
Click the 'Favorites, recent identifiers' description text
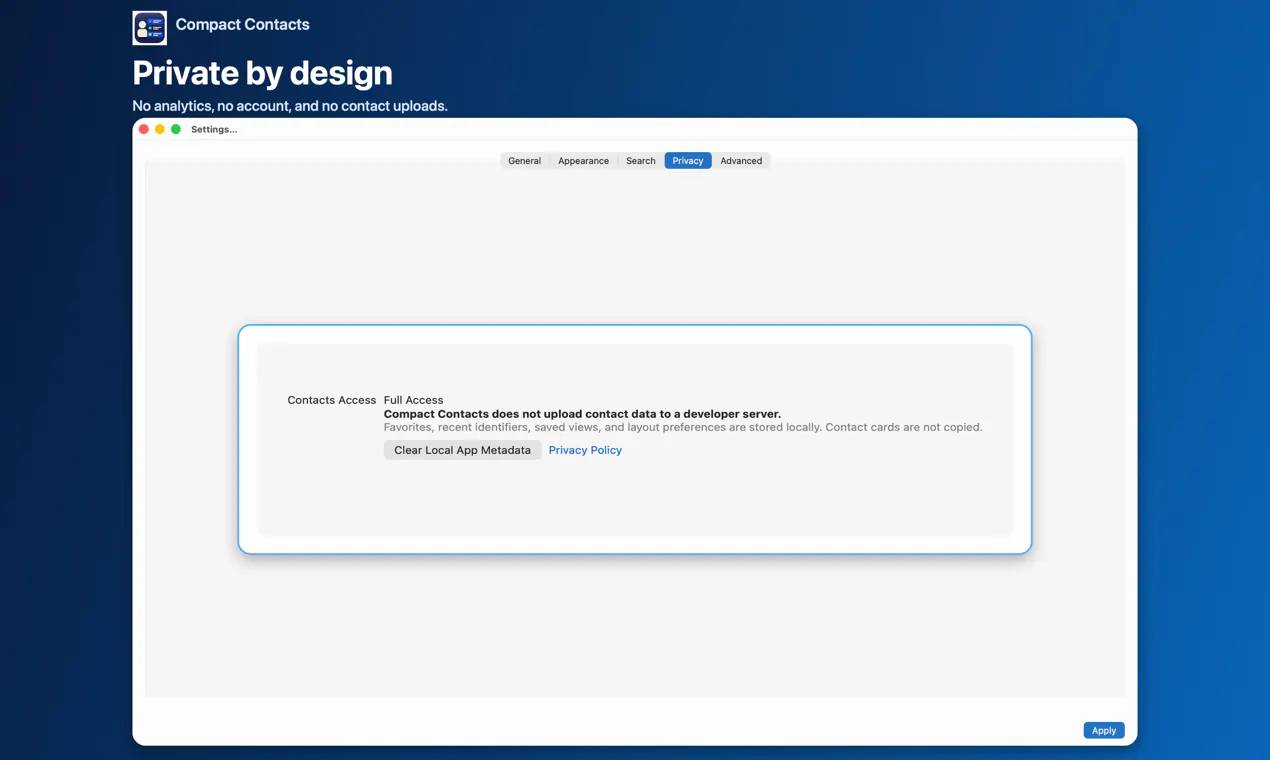[x=683, y=427]
